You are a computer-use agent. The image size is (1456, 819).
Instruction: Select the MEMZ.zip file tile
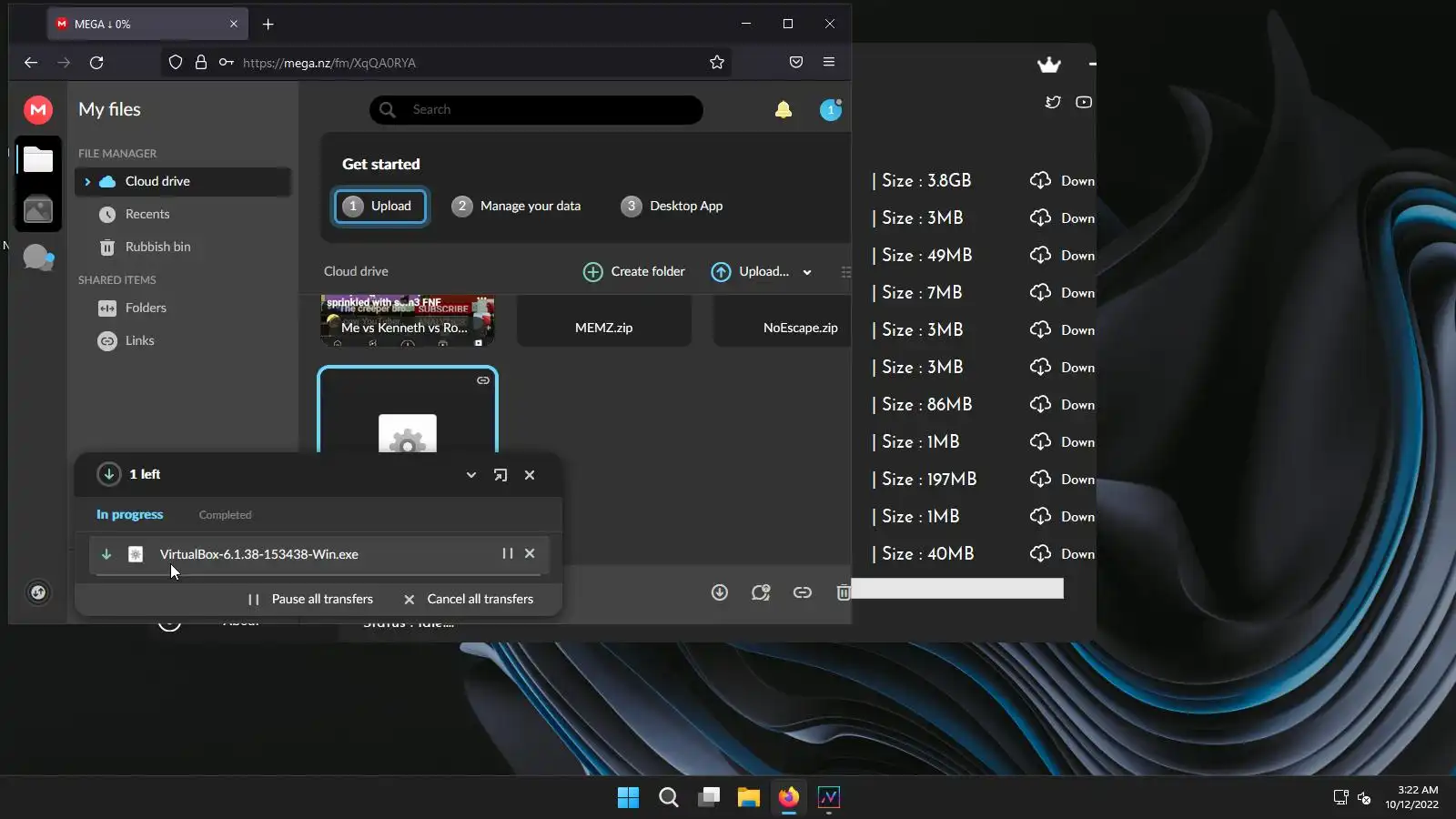(604, 321)
